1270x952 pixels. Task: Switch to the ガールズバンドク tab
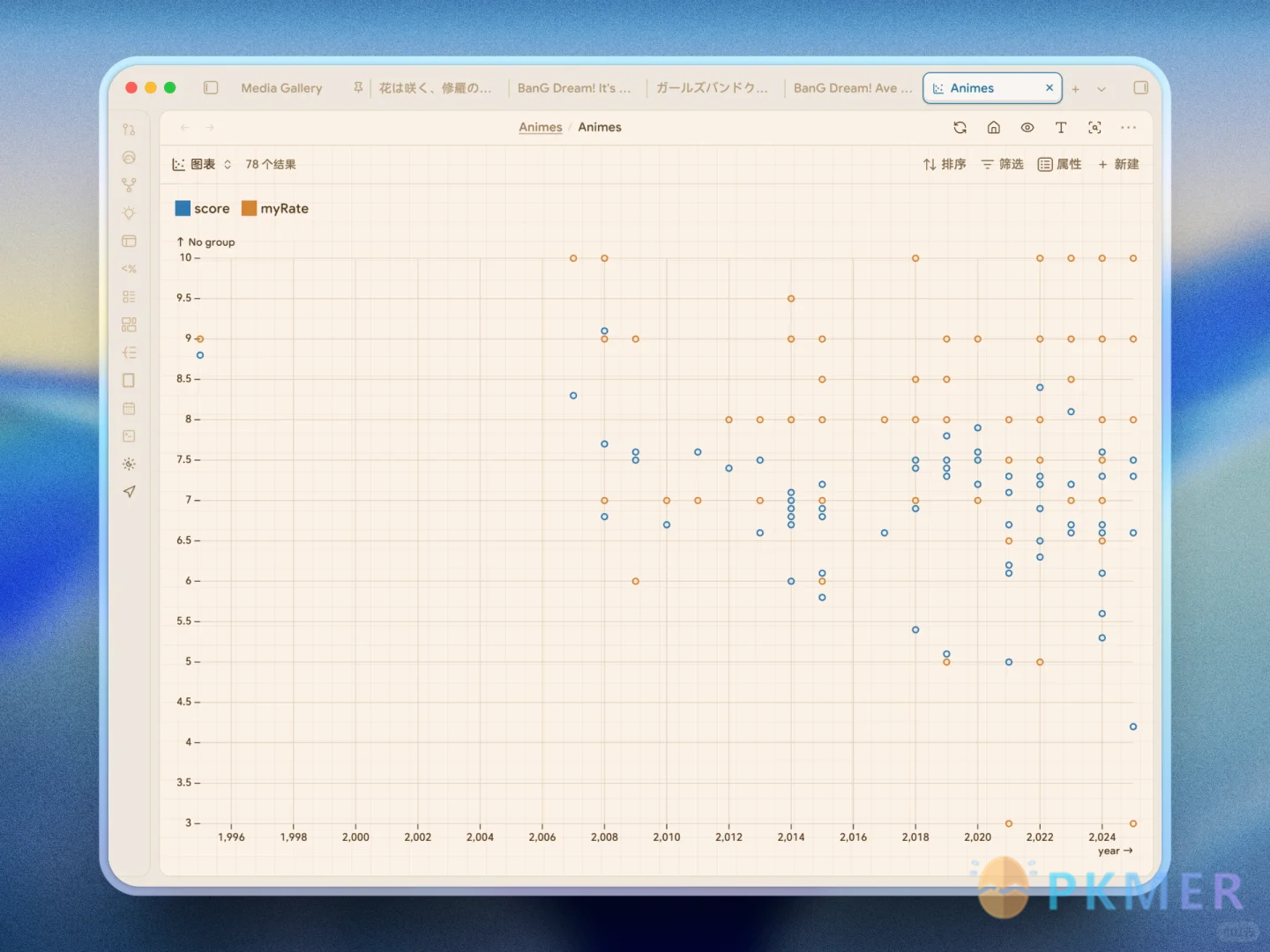click(x=712, y=88)
